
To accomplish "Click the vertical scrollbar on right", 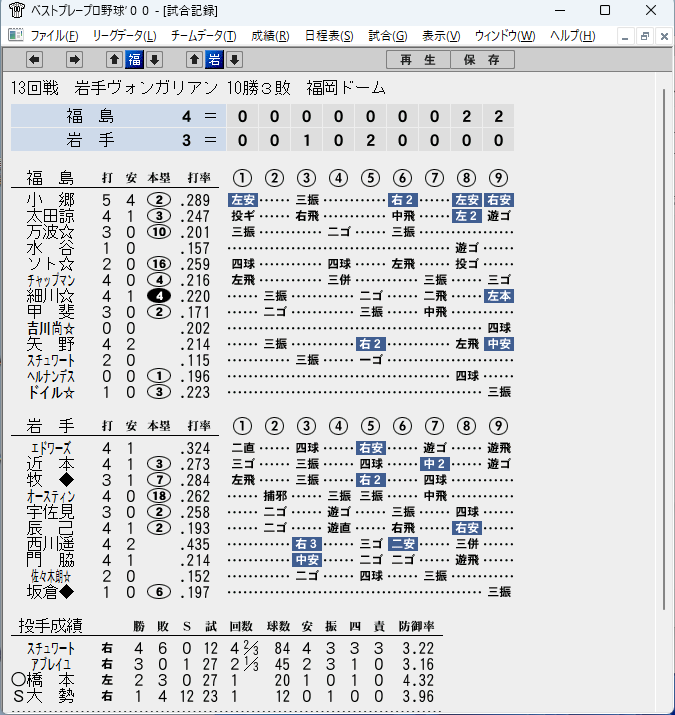I will click(665, 349).
